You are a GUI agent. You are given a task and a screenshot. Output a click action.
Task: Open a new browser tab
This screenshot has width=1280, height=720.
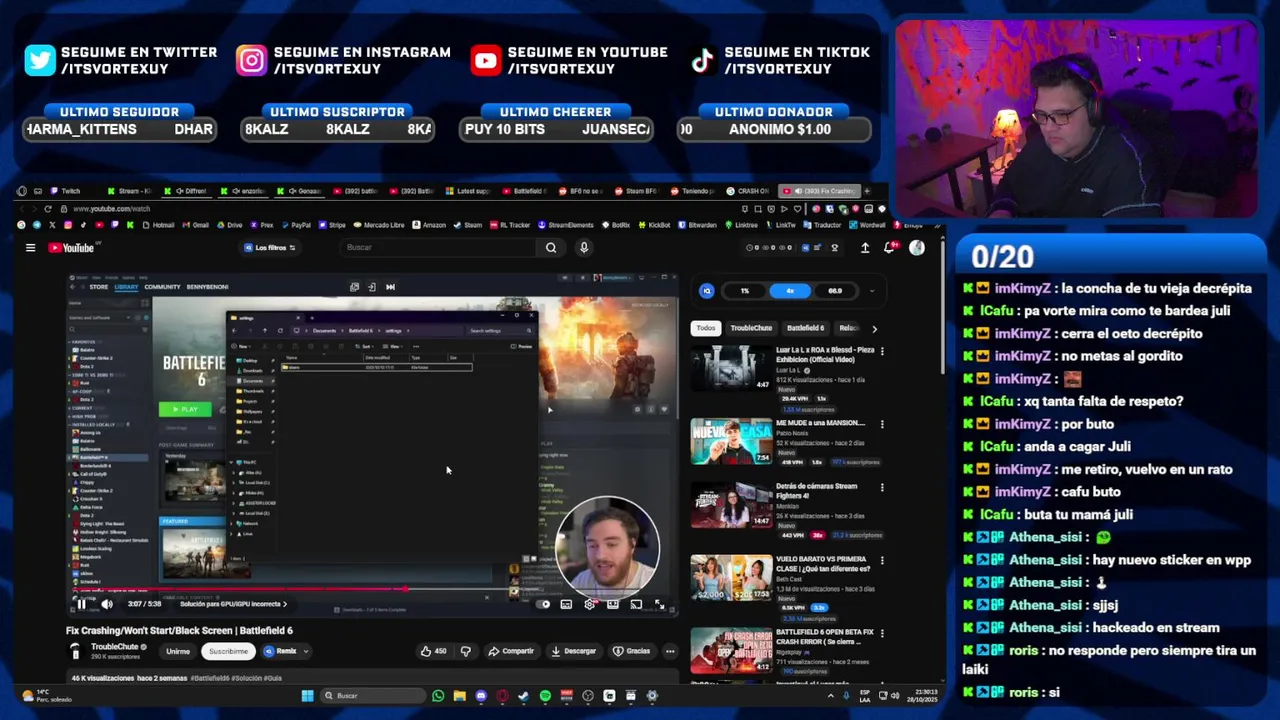tap(867, 191)
